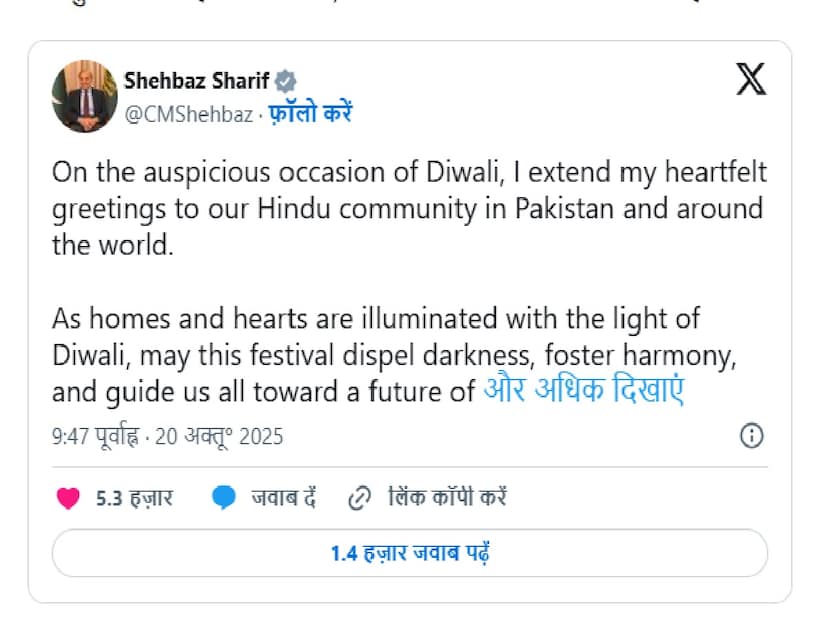Click the लिंक कॉपी करें label

coord(444,498)
